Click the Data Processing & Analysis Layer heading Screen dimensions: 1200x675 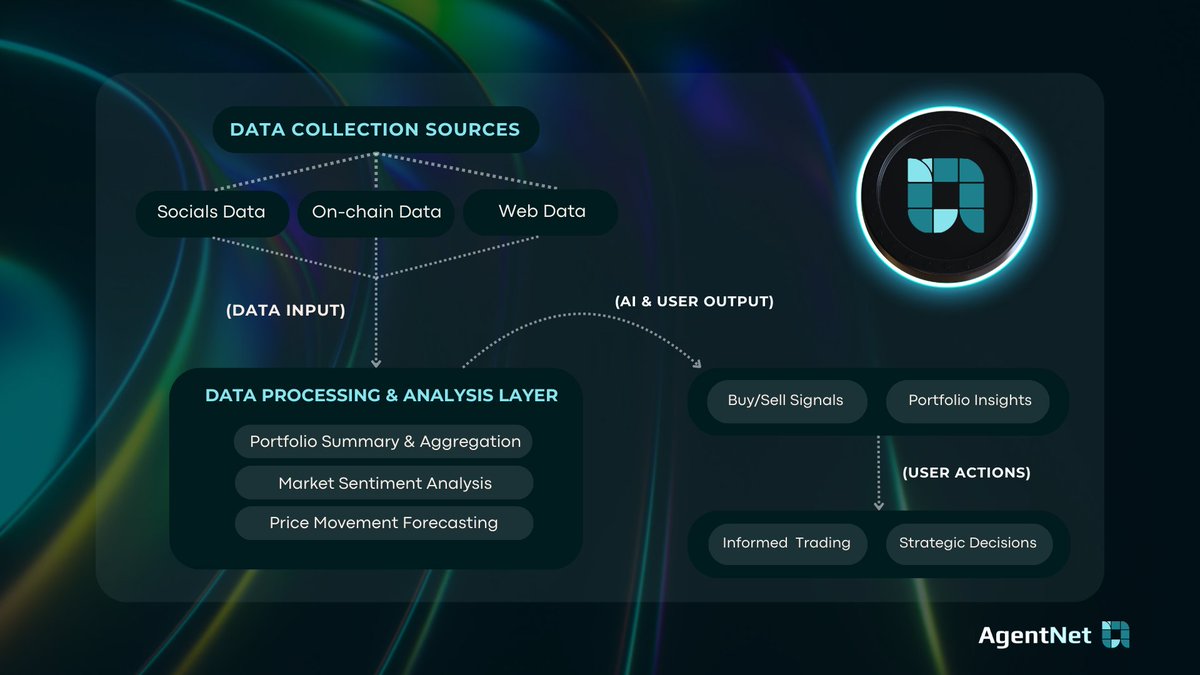coord(381,395)
